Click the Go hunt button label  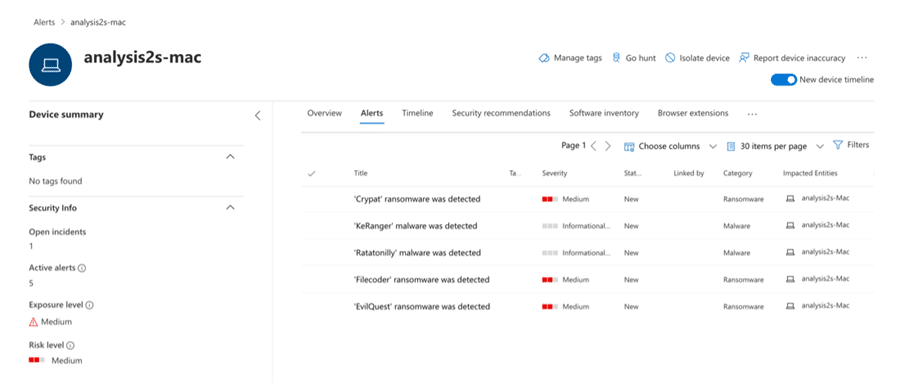click(x=641, y=58)
